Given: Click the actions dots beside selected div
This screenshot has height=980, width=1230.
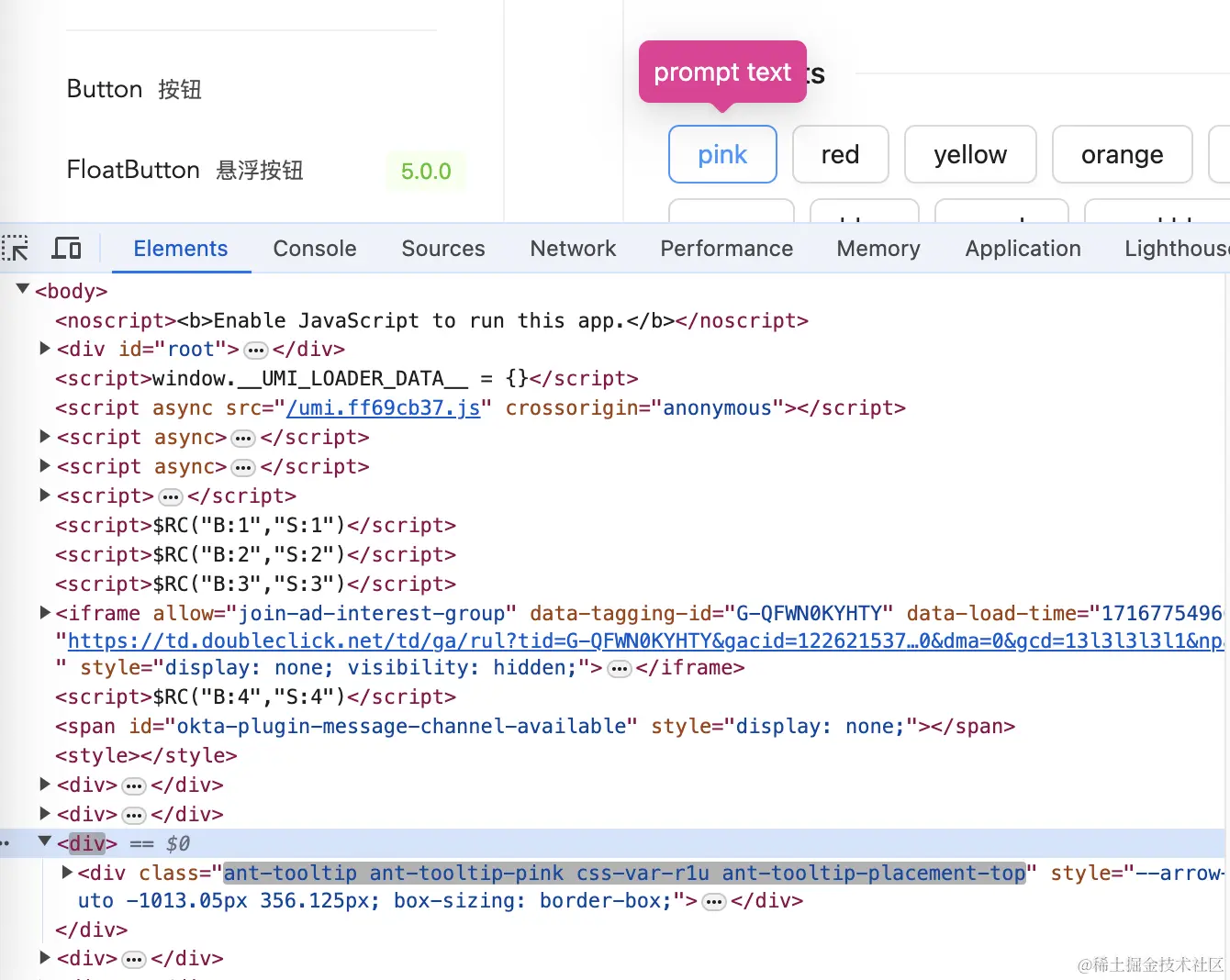Looking at the screenshot, I should 6,843.
